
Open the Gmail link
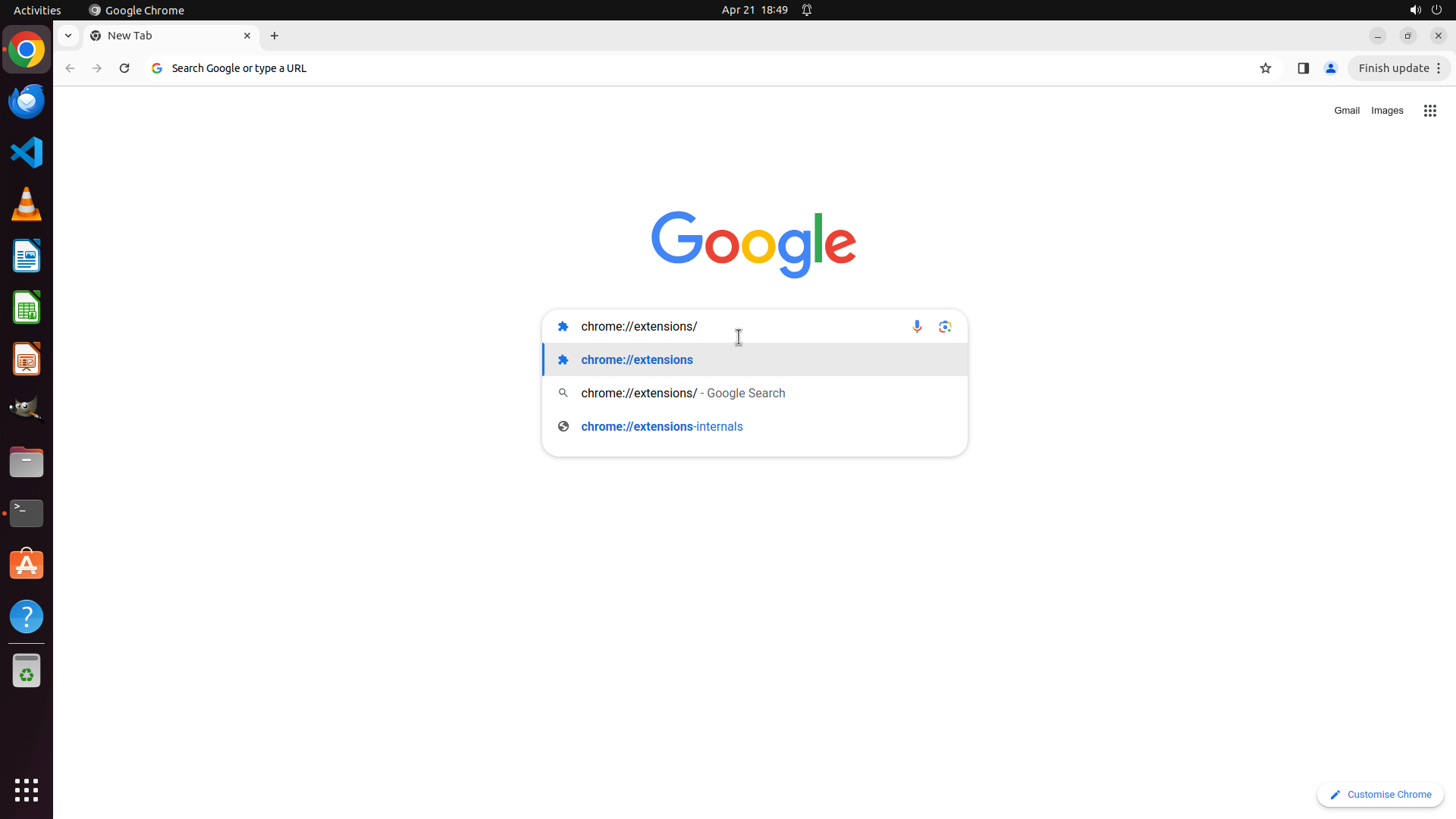(x=1346, y=111)
